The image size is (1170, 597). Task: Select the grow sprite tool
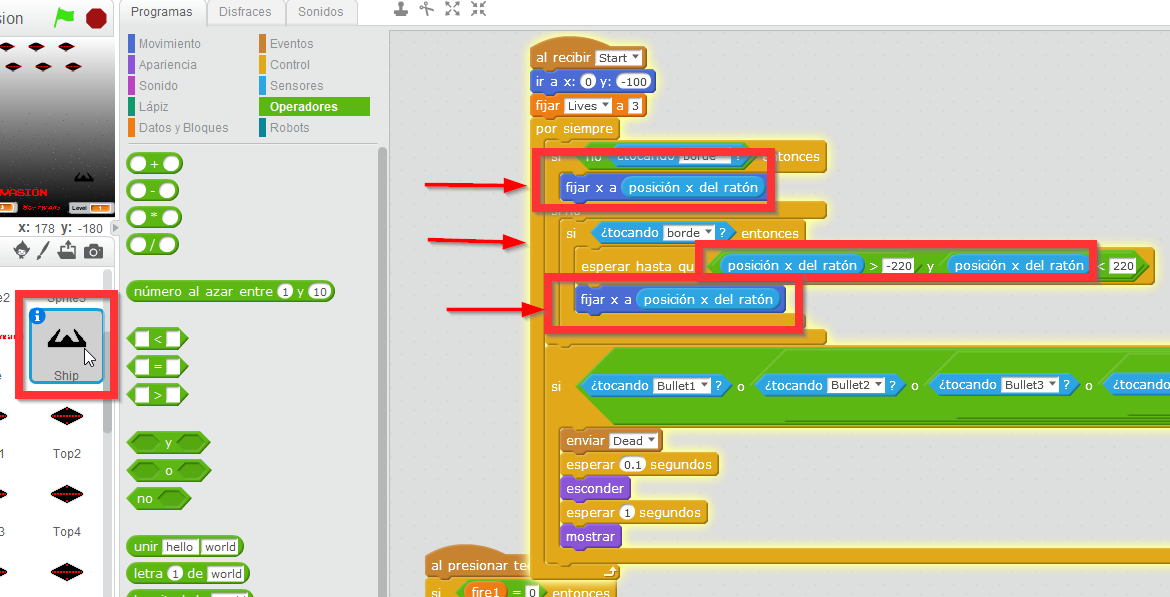pyautogui.click(x=452, y=9)
